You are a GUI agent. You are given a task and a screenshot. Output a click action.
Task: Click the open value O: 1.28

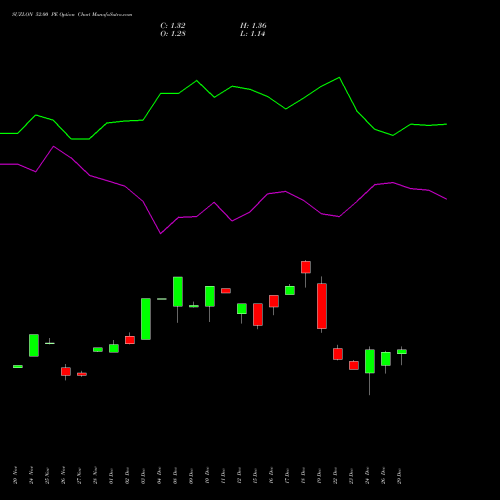point(173,34)
